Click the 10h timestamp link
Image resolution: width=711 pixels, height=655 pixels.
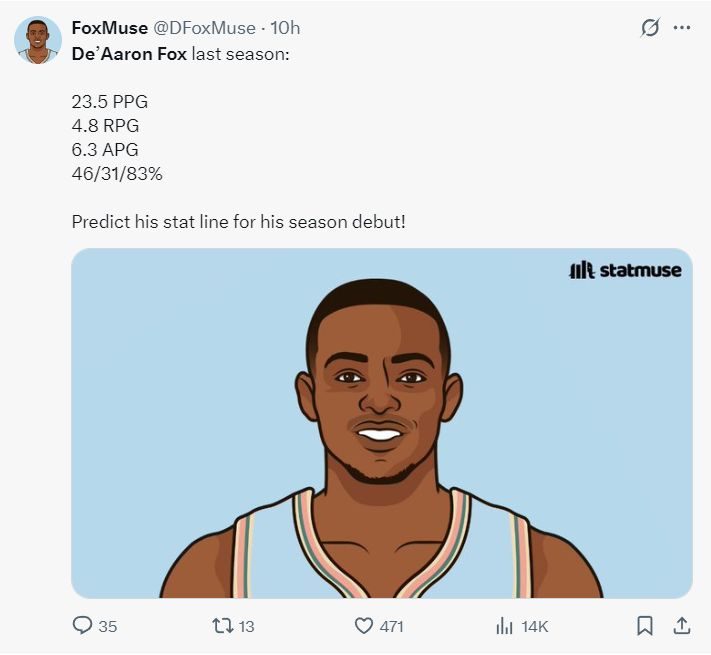tap(285, 28)
